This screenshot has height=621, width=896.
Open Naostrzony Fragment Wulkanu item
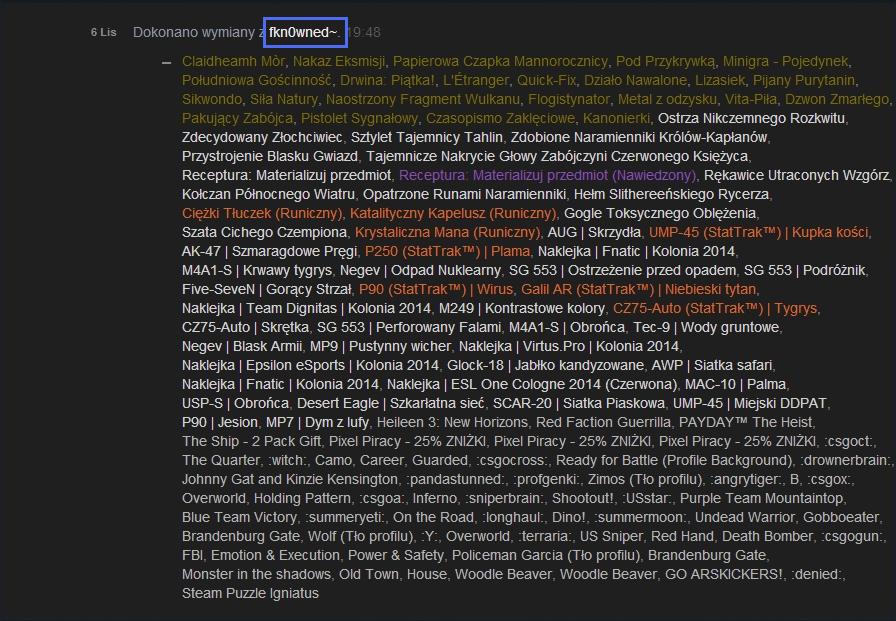pyautogui.click(x=423, y=99)
